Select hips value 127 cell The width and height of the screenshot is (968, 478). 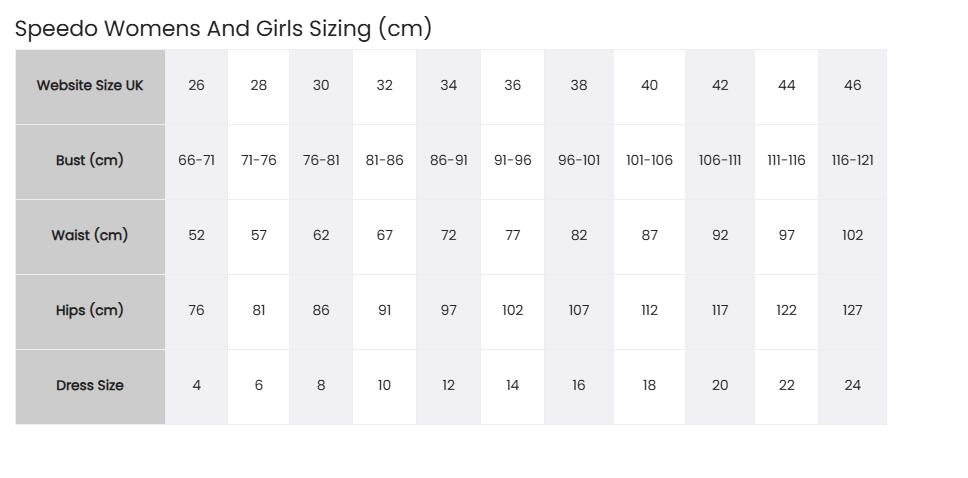(853, 312)
